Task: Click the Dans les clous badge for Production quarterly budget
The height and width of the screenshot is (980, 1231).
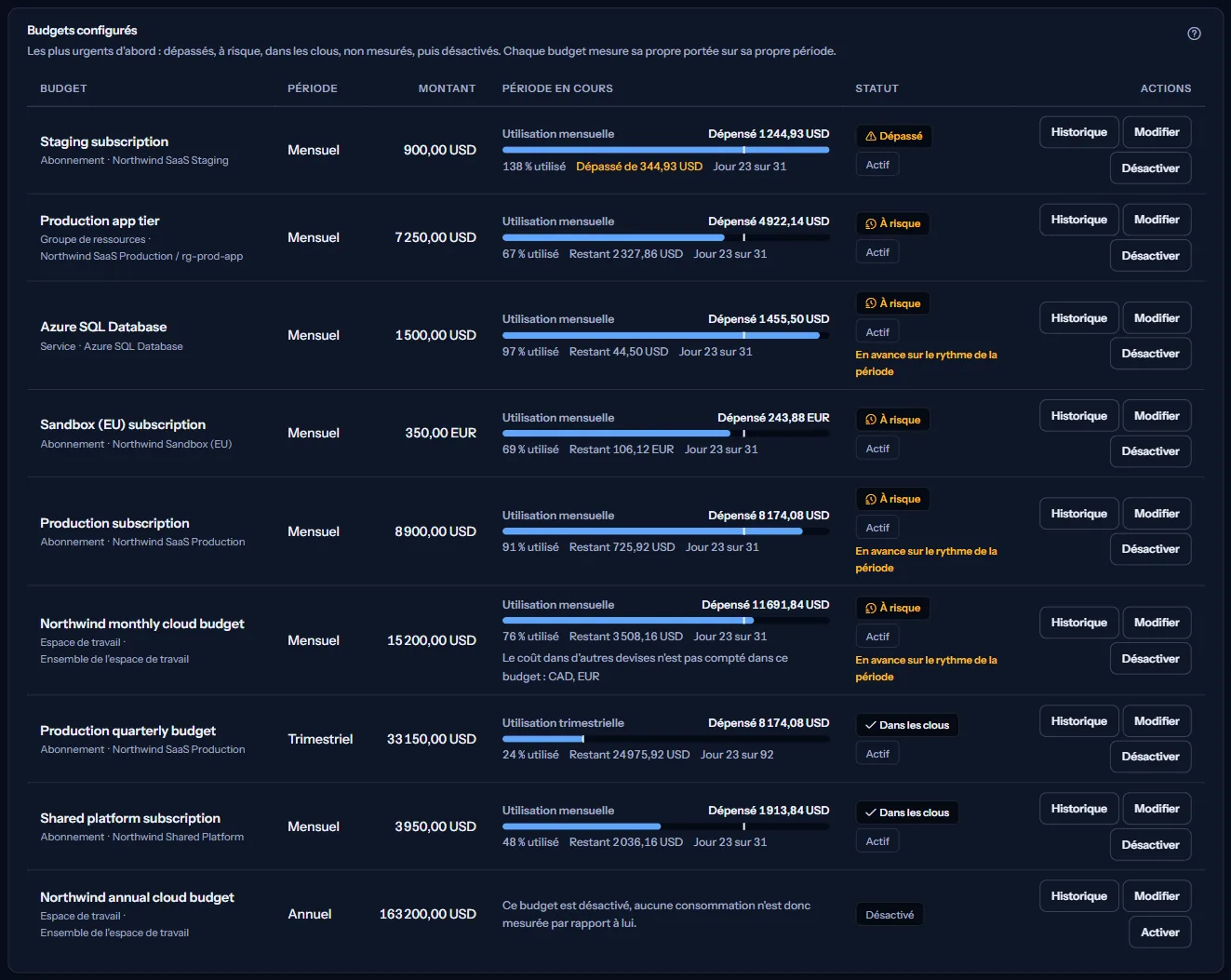Action: coord(907,725)
